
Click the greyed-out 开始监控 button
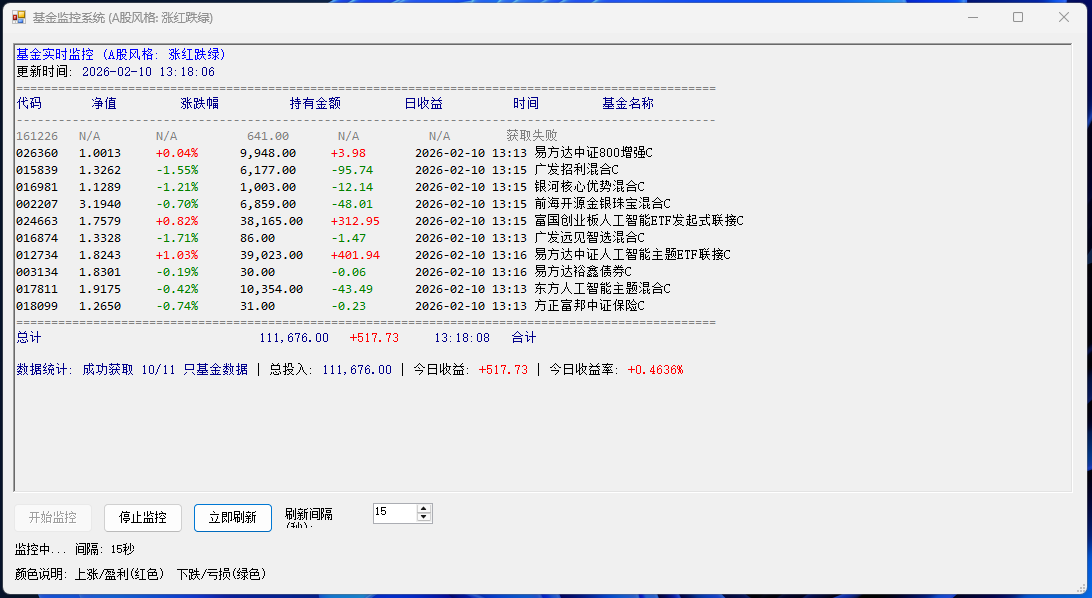(53, 517)
